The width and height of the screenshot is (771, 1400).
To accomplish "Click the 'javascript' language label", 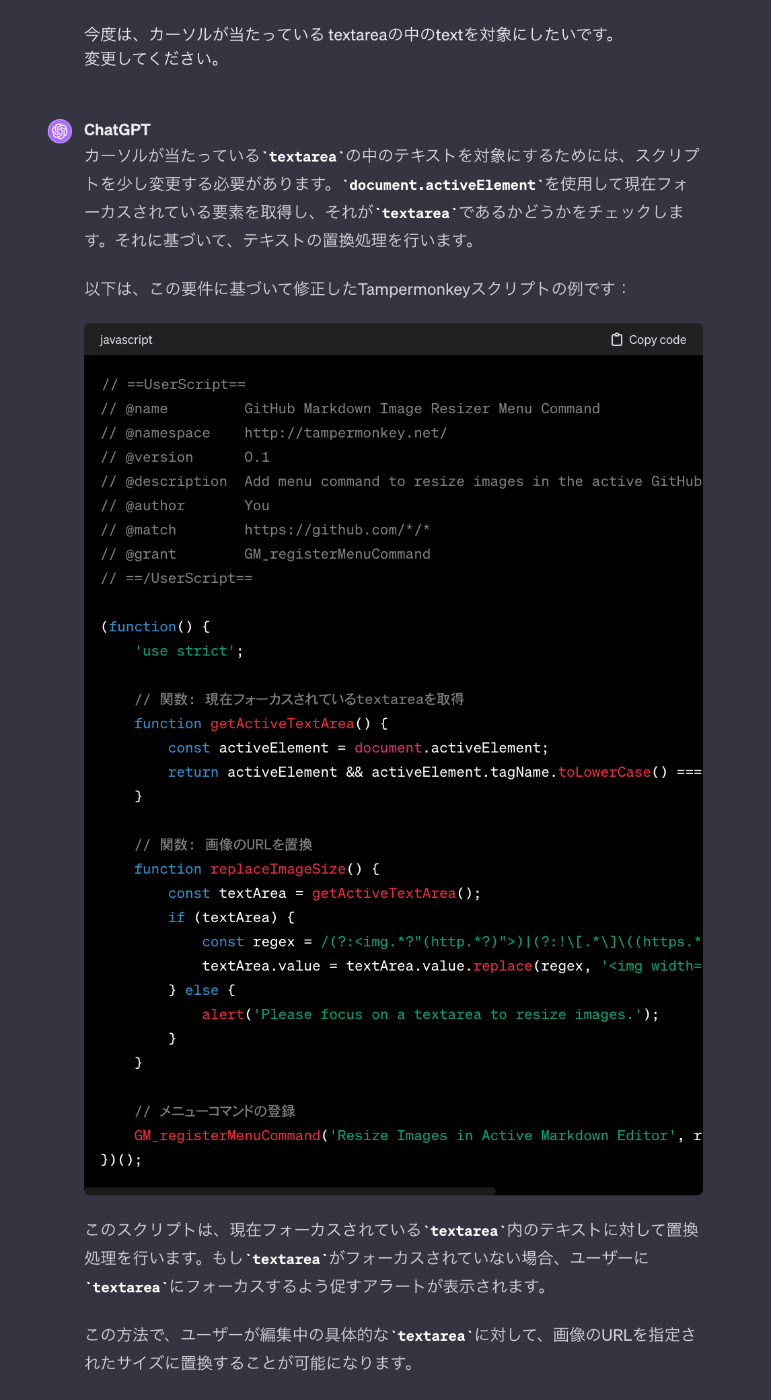I will [x=126, y=340].
